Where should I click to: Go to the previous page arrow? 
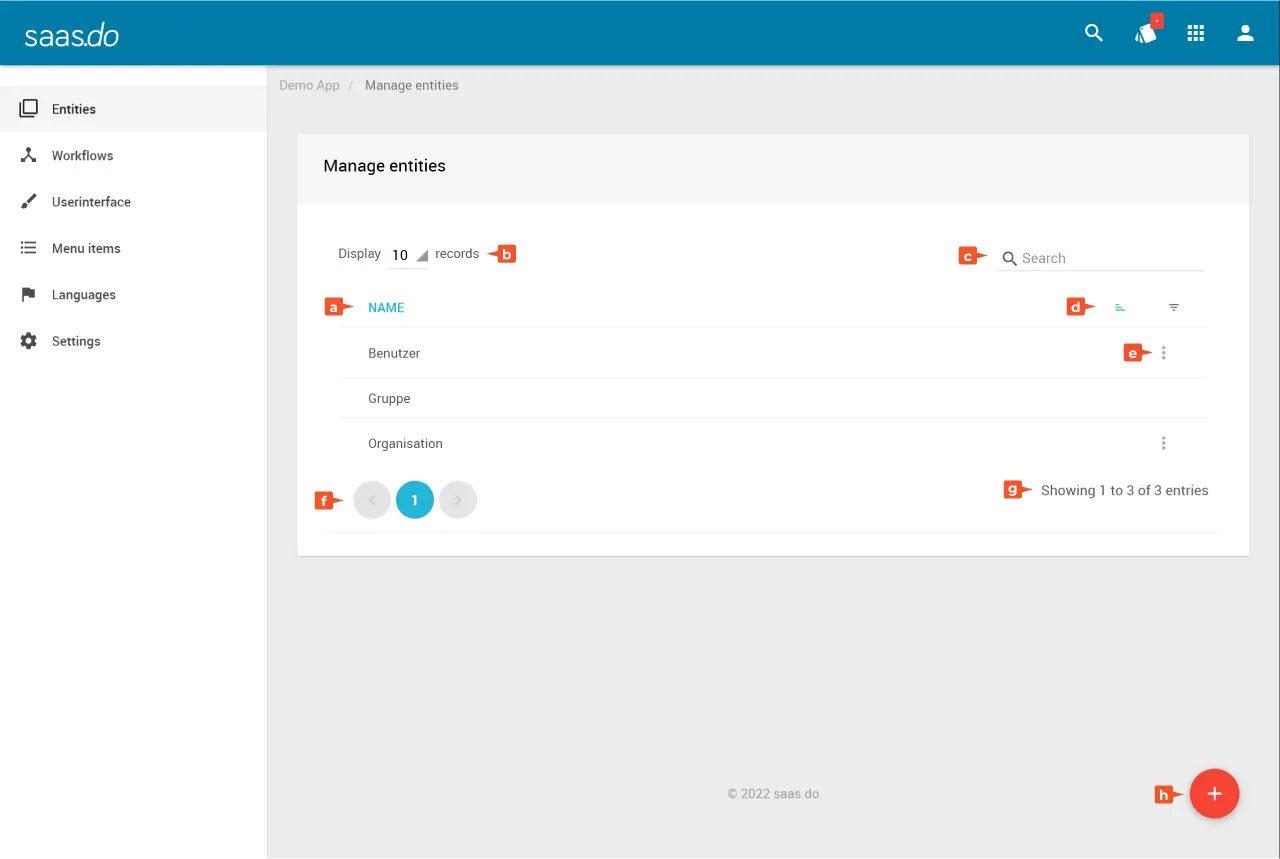372,500
